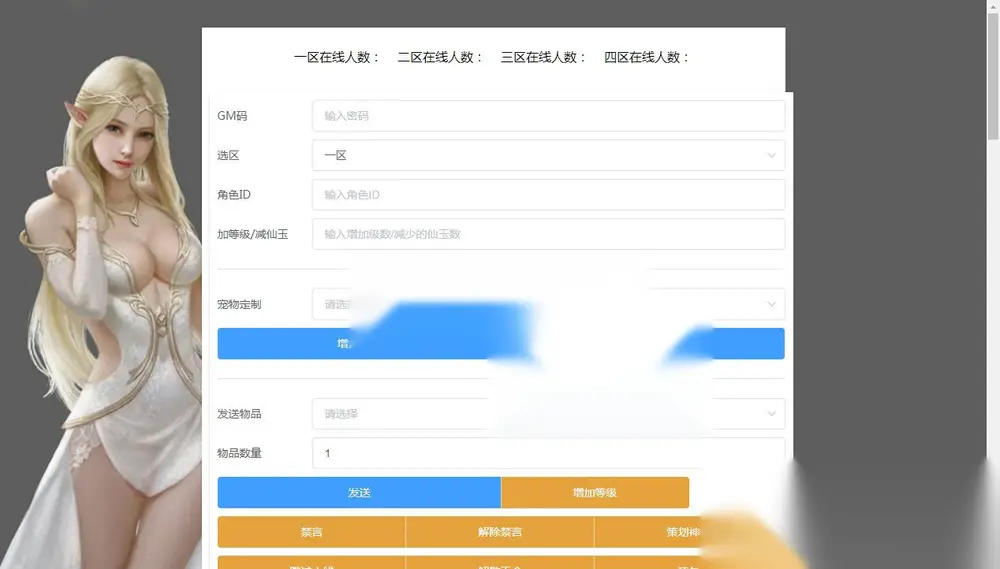Click the 四区在线人数 text

pyautogui.click(x=646, y=57)
